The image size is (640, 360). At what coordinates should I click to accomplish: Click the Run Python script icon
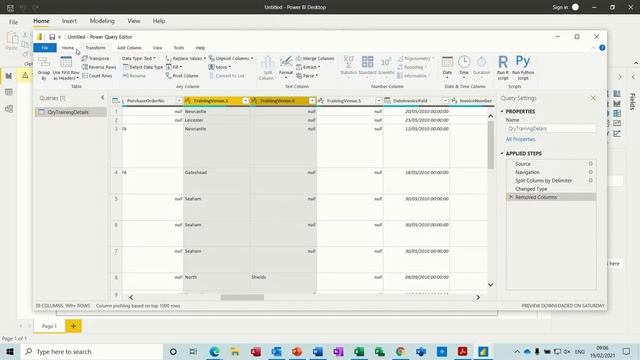[x=523, y=62]
